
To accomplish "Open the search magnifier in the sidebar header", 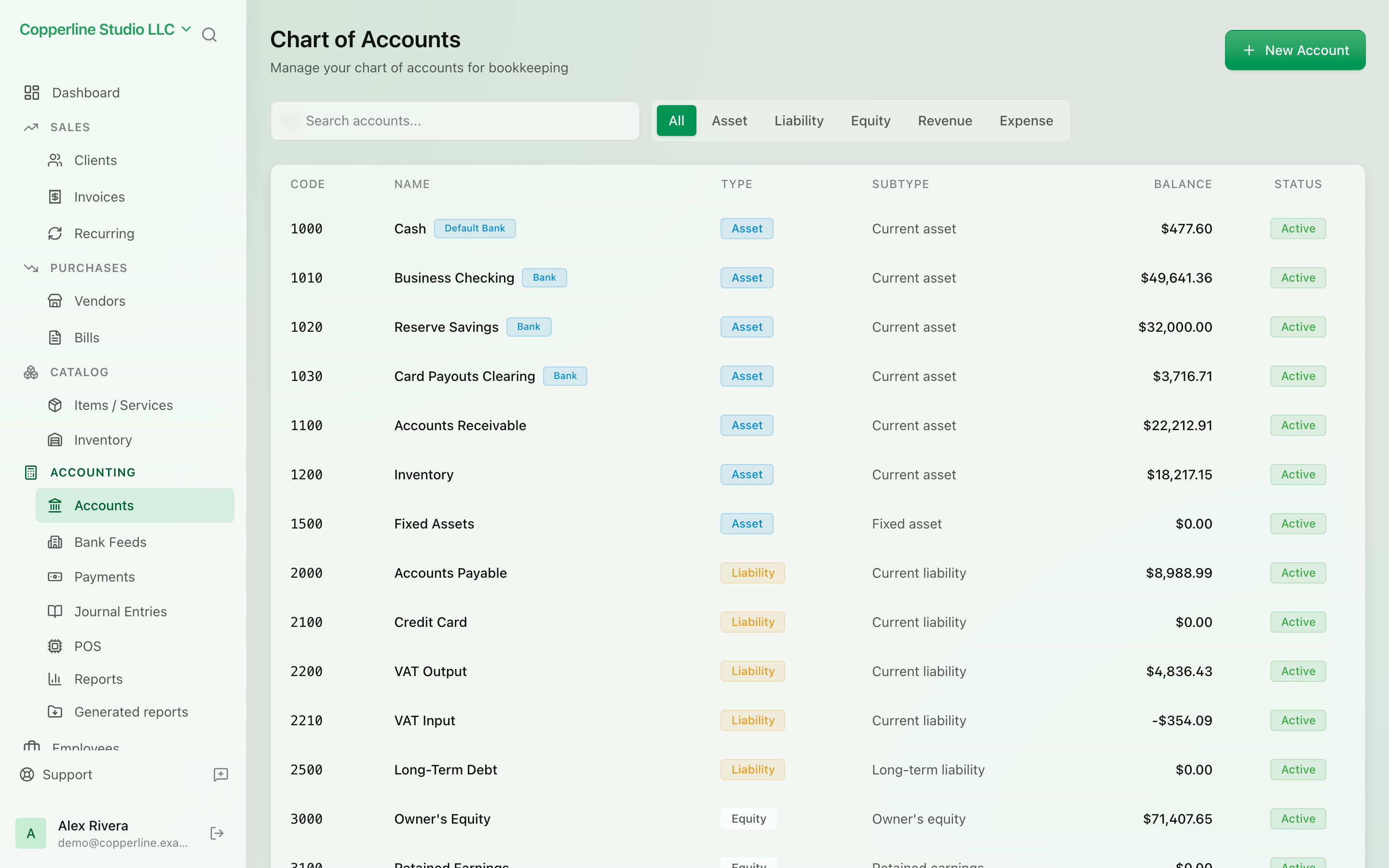I will pos(209,35).
